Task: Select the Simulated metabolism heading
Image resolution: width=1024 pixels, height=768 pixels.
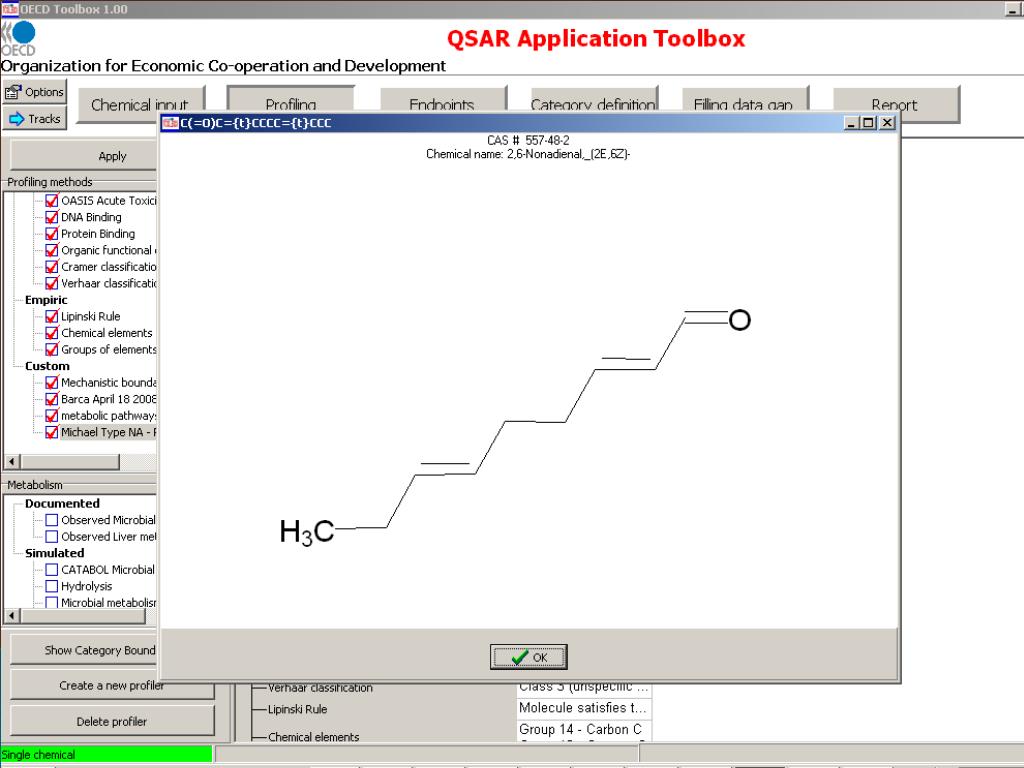Action: [54, 553]
